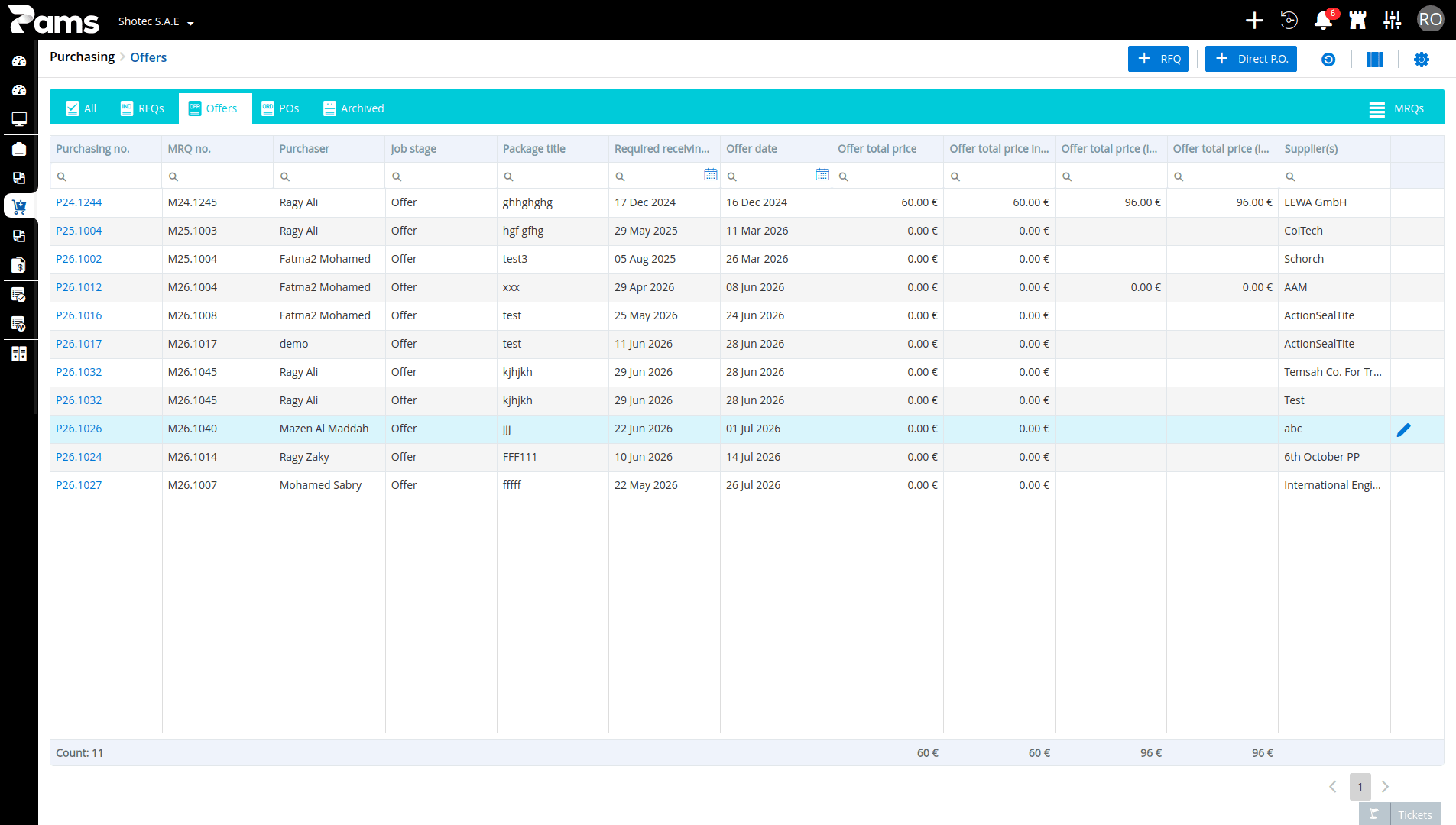1456x825 pixels.
Task: Click the Purchasing no. filter search field
Action: click(106, 176)
